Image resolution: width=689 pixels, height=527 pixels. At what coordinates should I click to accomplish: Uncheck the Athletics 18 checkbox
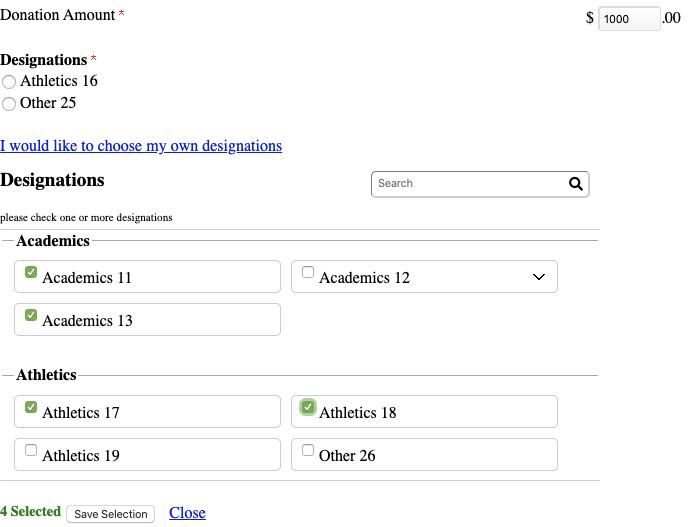tap(308, 407)
